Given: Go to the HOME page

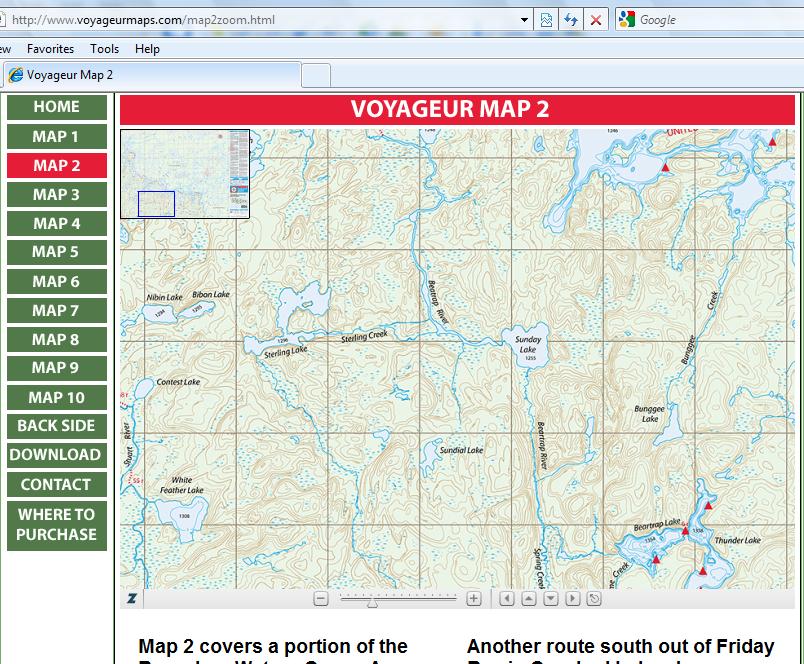Looking at the screenshot, I should pyautogui.click(x=57, y=107).
